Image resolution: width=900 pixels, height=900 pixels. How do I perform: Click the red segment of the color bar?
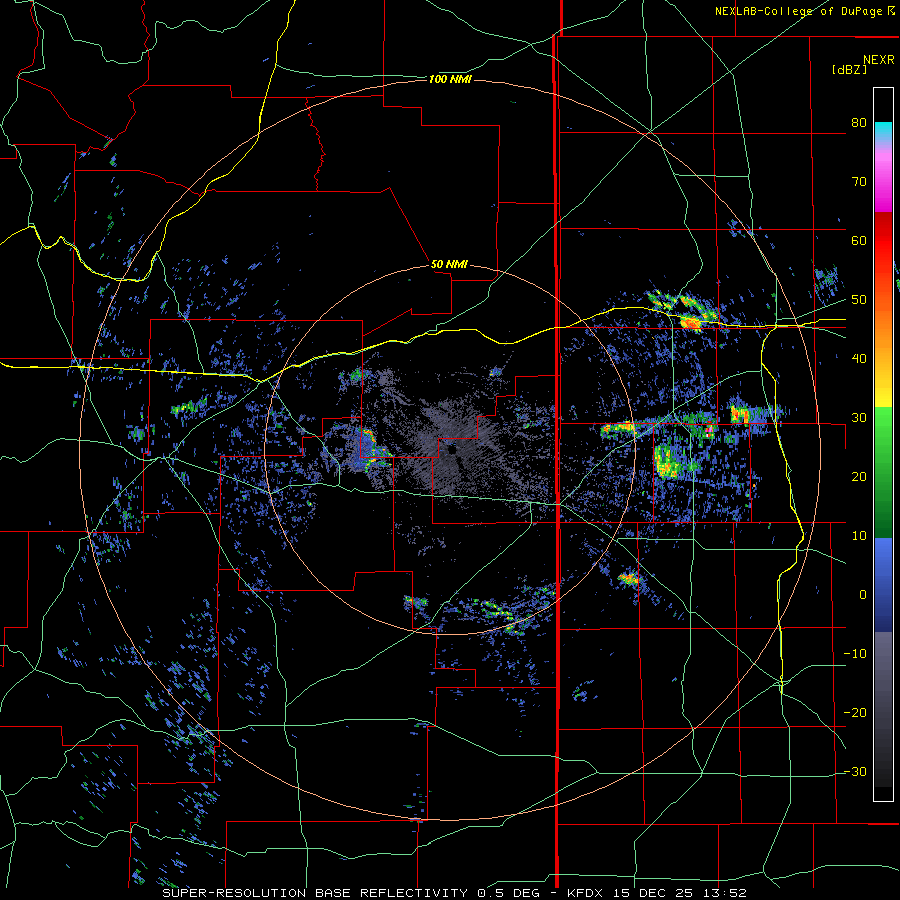point(883,241)
